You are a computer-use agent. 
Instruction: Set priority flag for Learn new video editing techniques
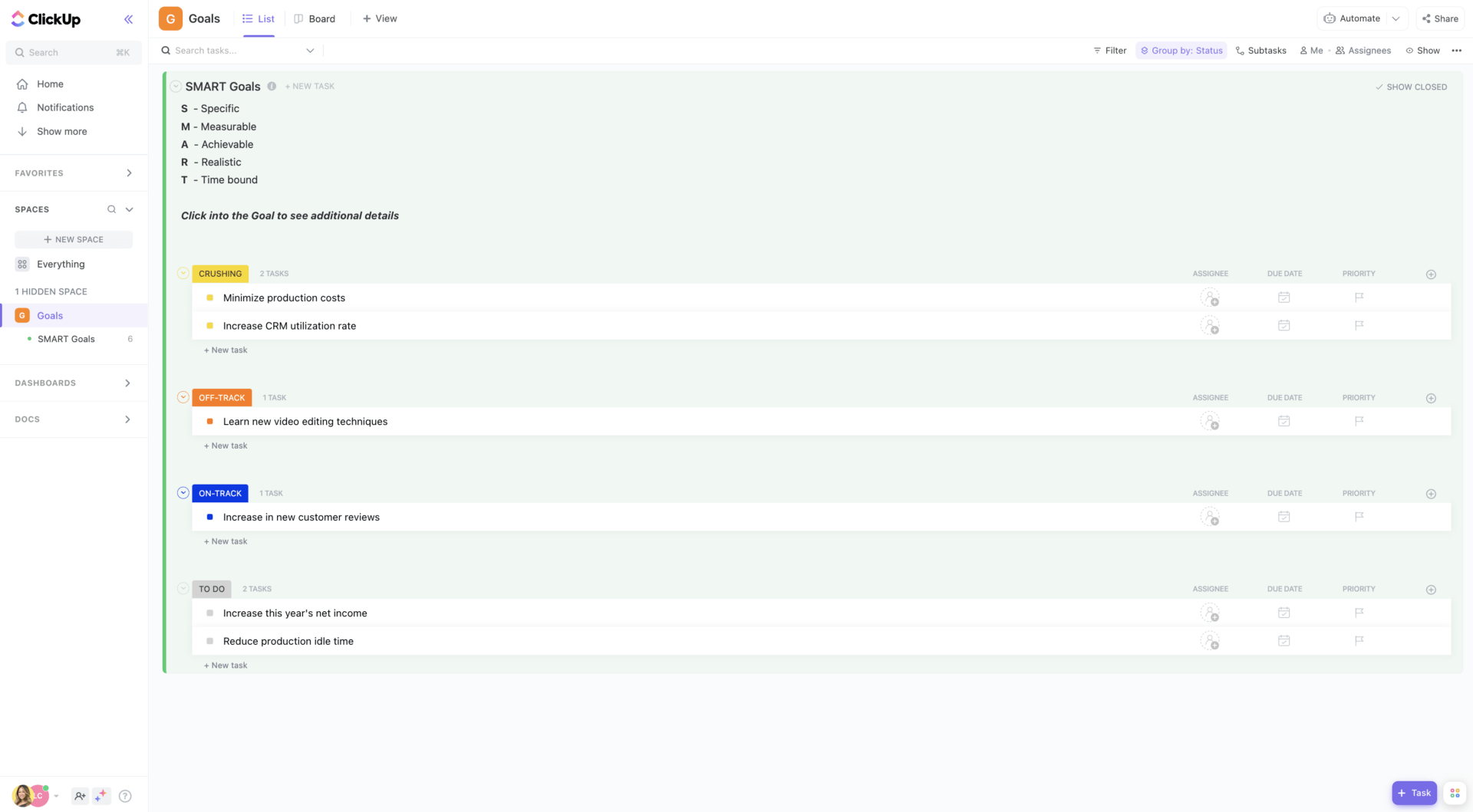1359,421
